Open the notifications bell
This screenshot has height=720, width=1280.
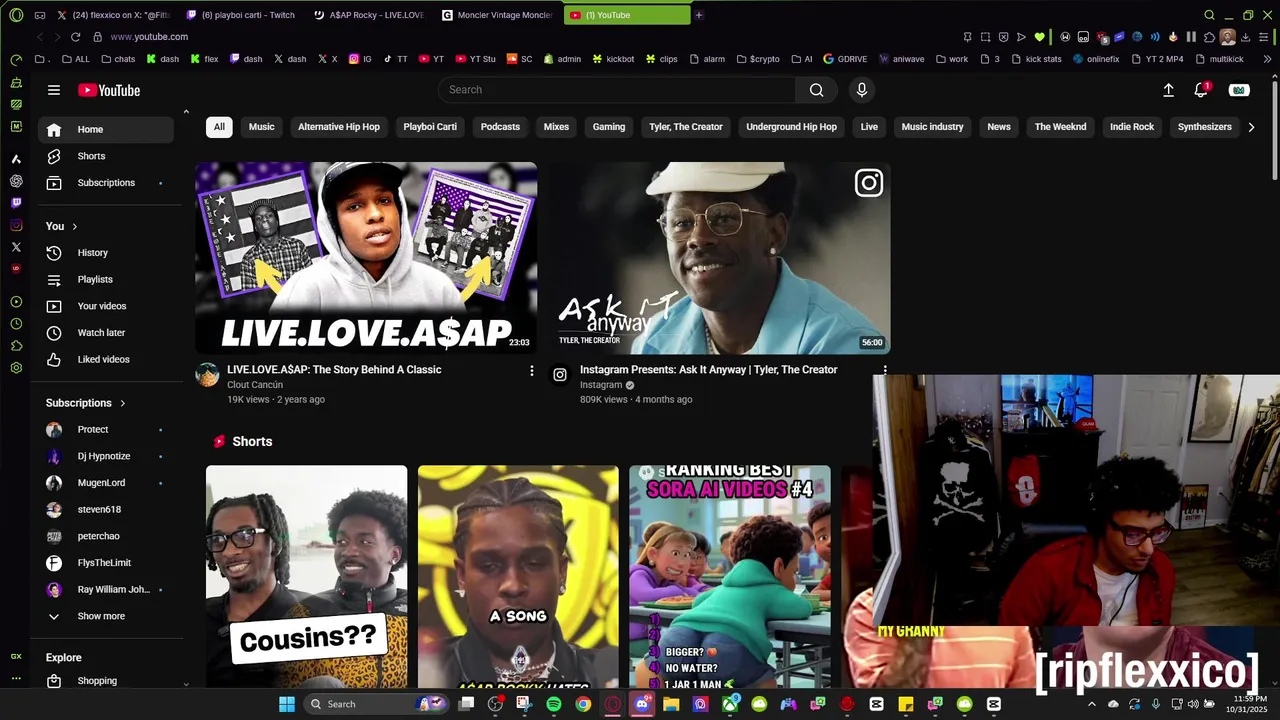coord(1201,90)
